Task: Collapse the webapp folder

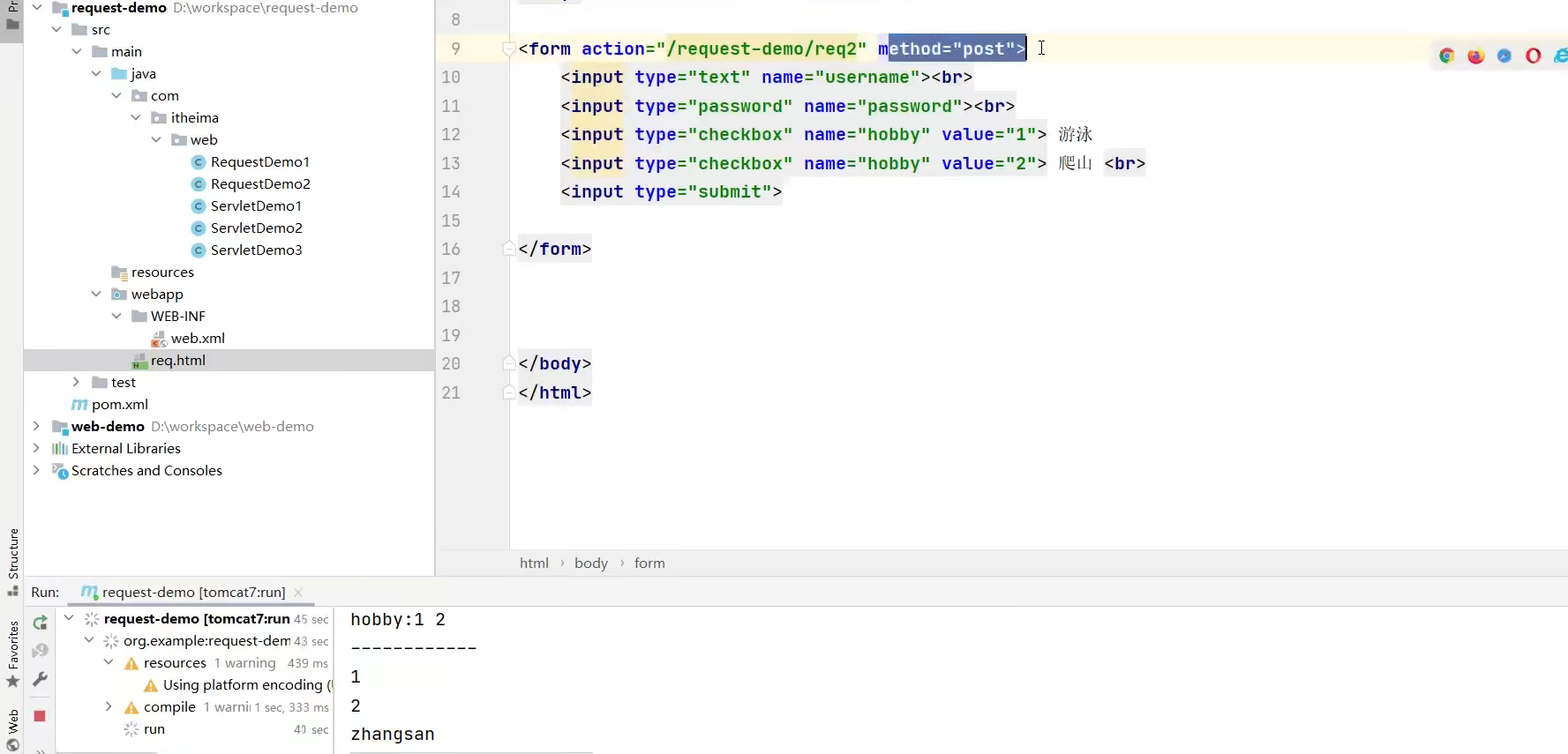Action: pos(96,294)
